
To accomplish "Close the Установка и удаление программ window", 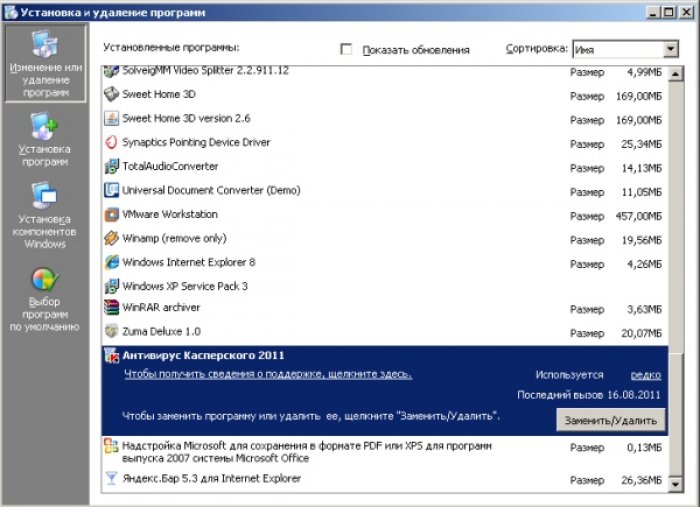I will point(686,12).
